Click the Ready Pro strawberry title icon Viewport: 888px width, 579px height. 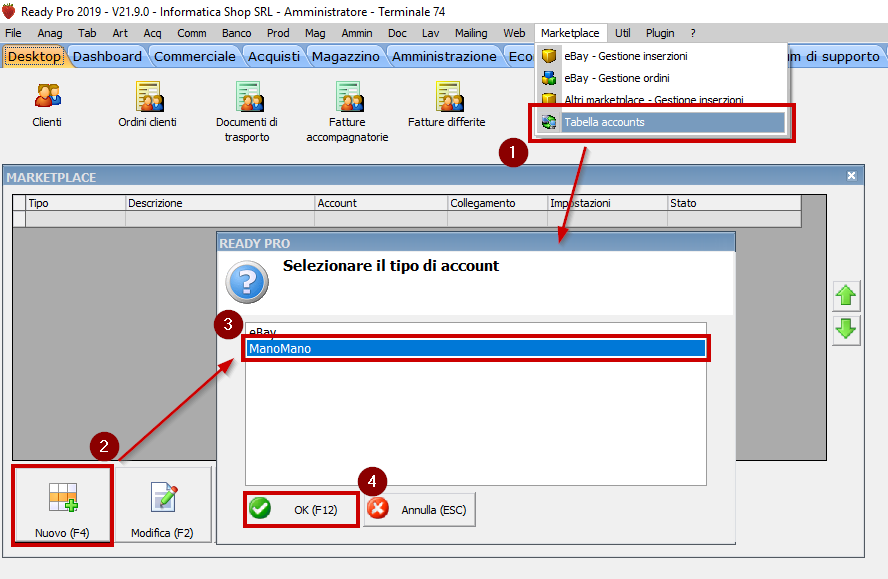tap(8, 11)
